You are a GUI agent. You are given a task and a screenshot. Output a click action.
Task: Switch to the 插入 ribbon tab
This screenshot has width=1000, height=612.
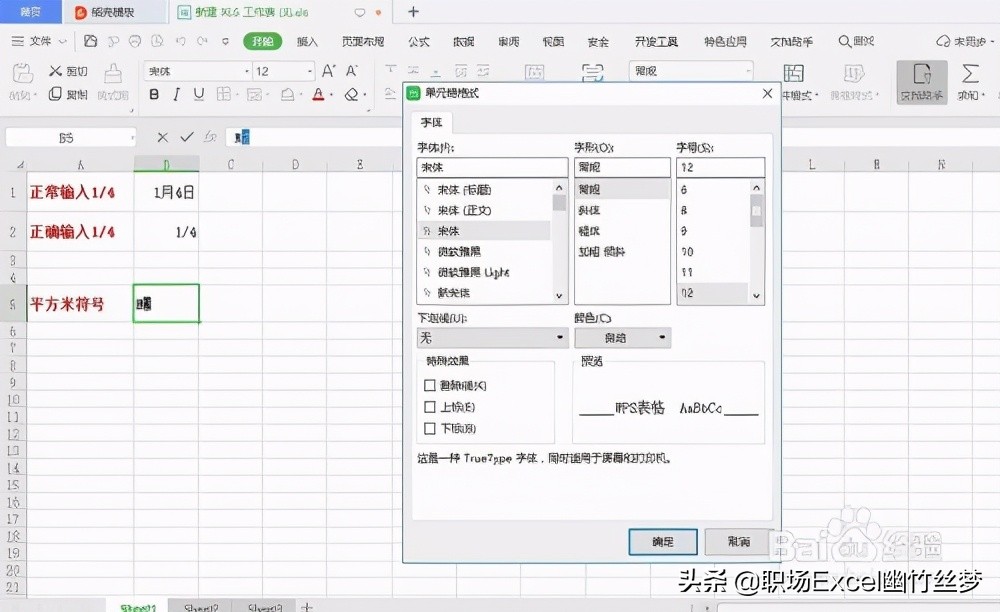coord(307,42)
